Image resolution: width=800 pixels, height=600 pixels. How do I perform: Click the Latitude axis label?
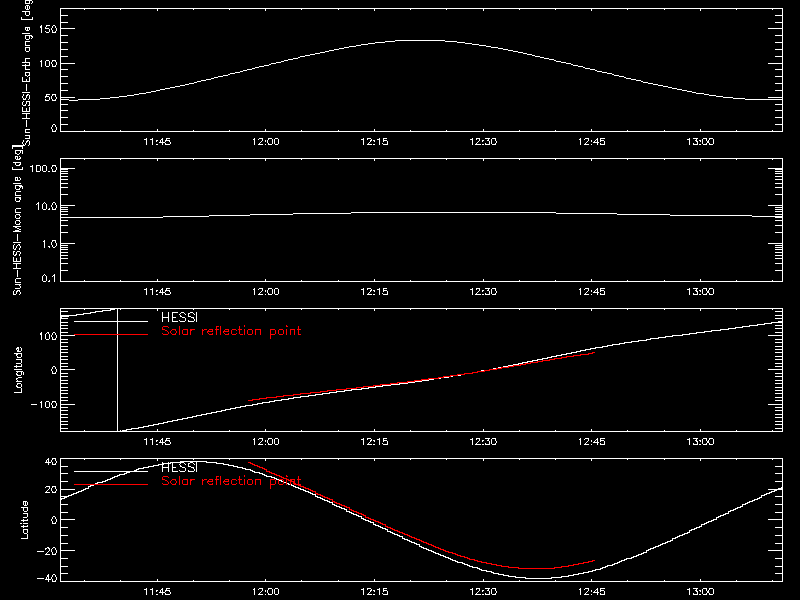point(24,520)
